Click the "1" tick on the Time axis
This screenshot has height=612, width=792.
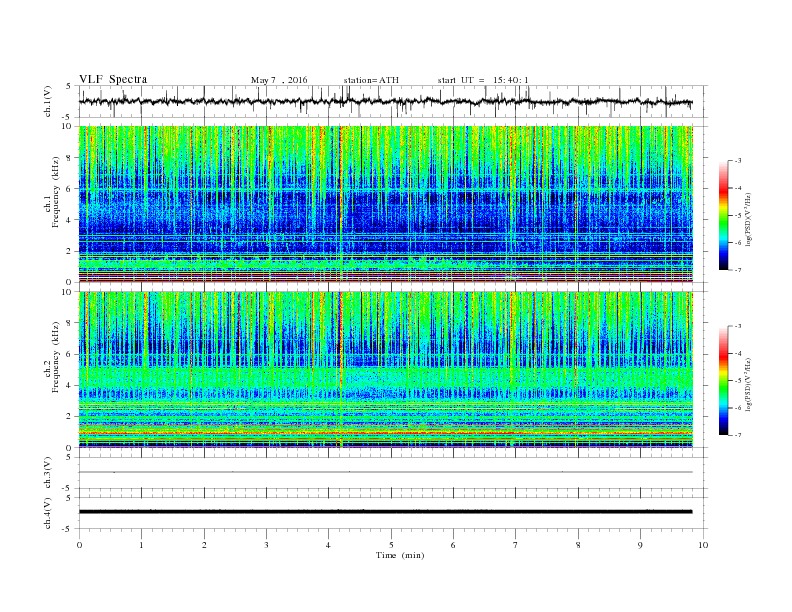tap(141, 545)
